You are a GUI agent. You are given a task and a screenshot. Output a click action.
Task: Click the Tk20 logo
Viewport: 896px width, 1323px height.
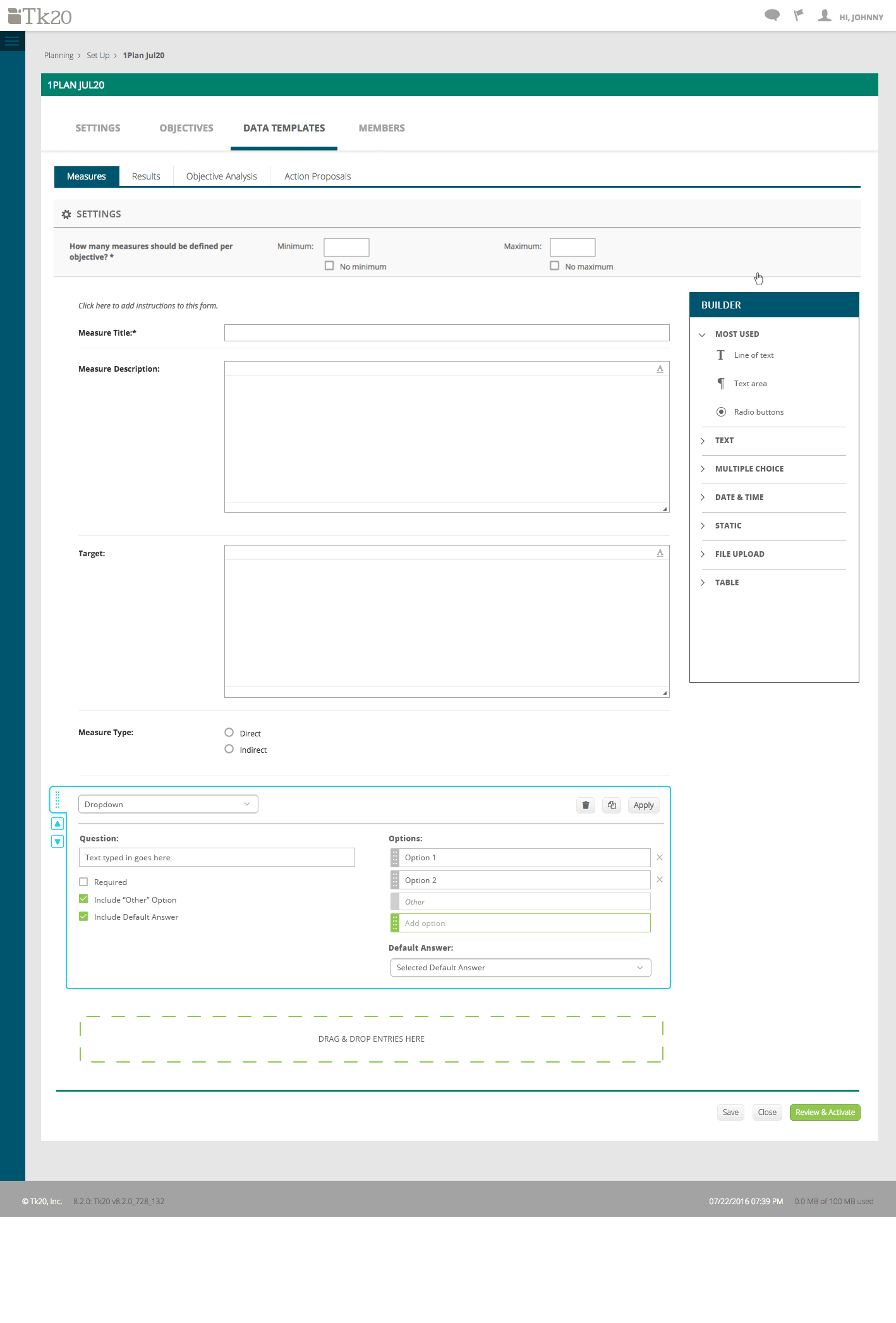coord(40,16)
